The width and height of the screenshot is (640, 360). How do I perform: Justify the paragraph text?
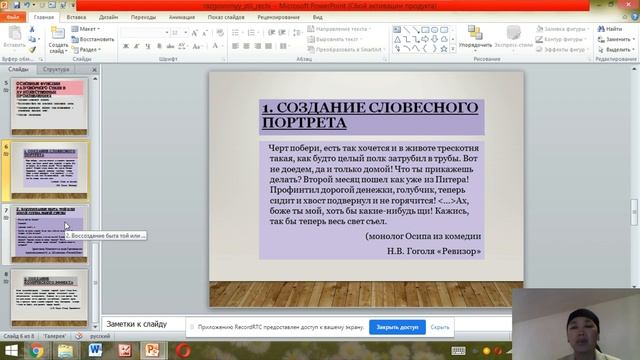[268, 46]
